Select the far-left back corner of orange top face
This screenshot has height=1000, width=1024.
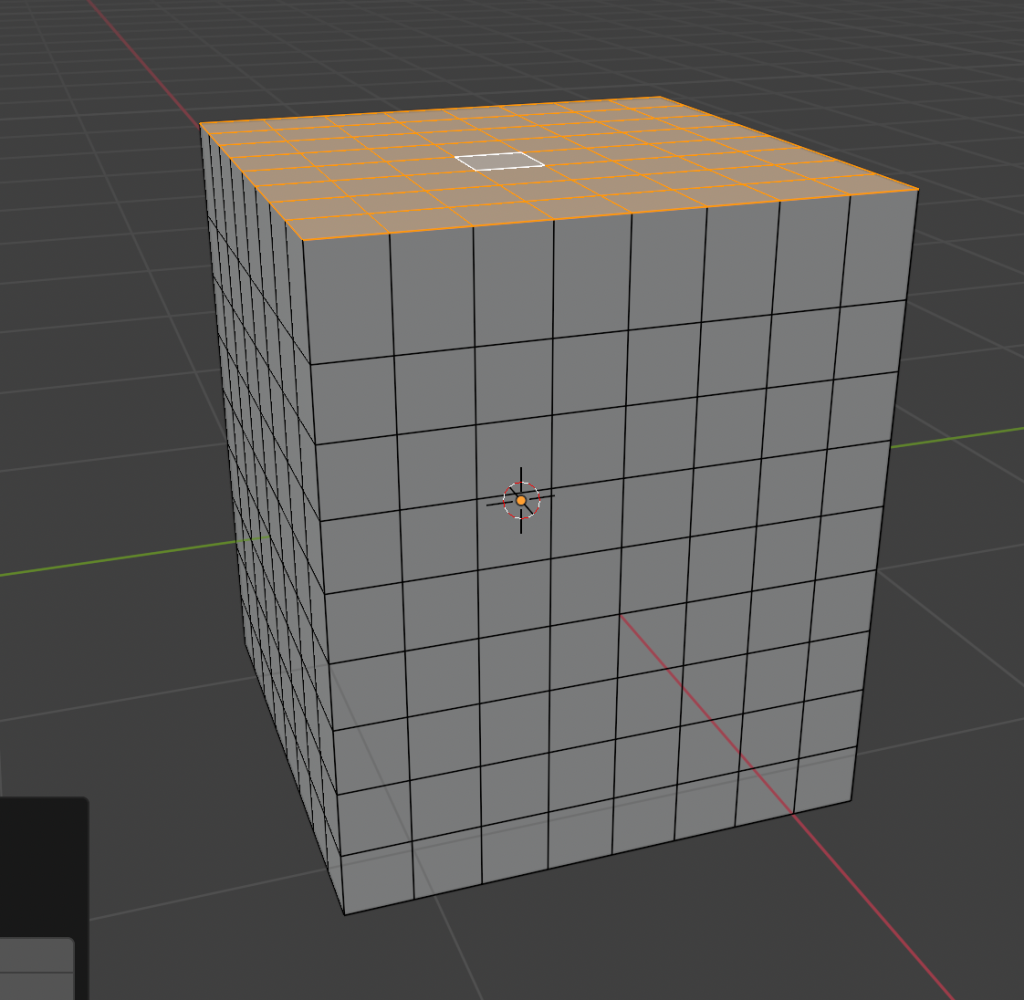click(201, 123)
